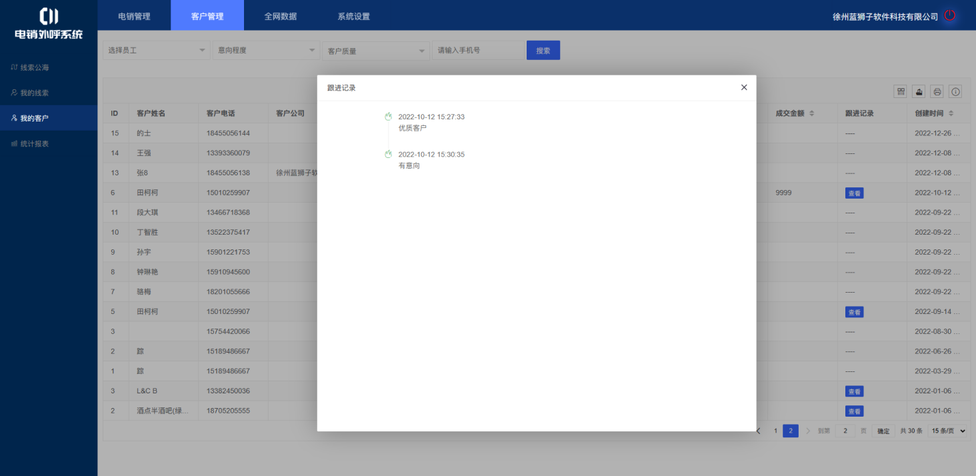Open the 系统设置 top menu
The width and height of the screenshot is (976, 476).
tap(353, 16)
